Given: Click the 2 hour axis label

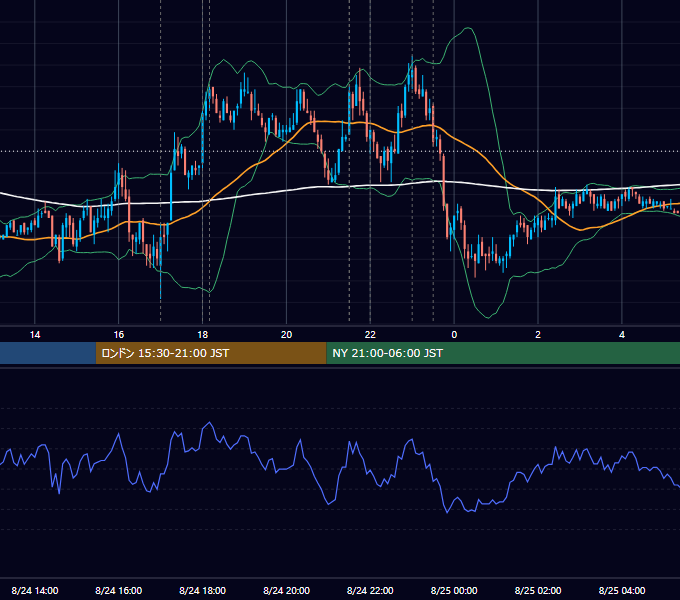Looking at the screenshot, I should pos(538,335).
